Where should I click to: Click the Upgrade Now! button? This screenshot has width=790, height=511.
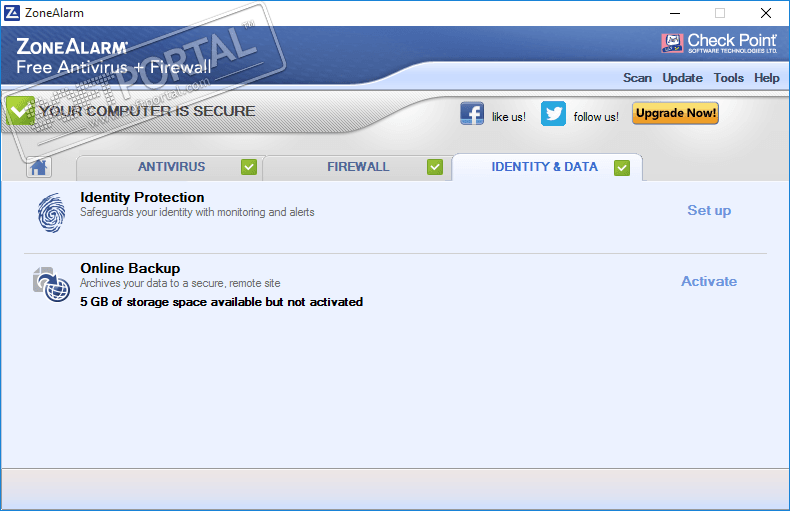[676, 113]
